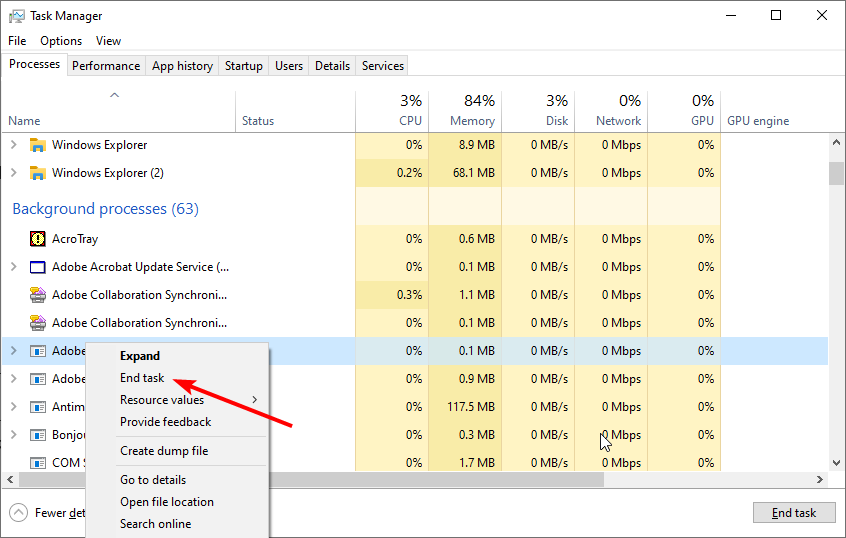The width and height of the screenshot is (846, 538).
Task: Click the vertical scrollbar down arrow
Action: click(836, 463)
